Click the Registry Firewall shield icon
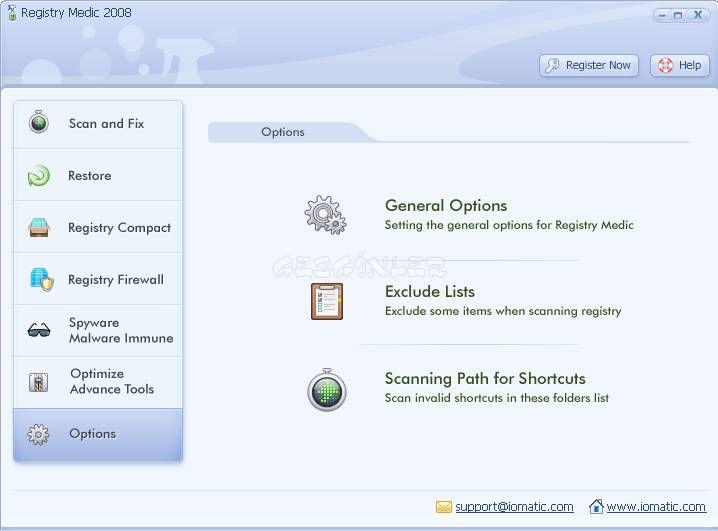Screen dimensions: 718x531 pyautogui.click(x=41, y=280)
